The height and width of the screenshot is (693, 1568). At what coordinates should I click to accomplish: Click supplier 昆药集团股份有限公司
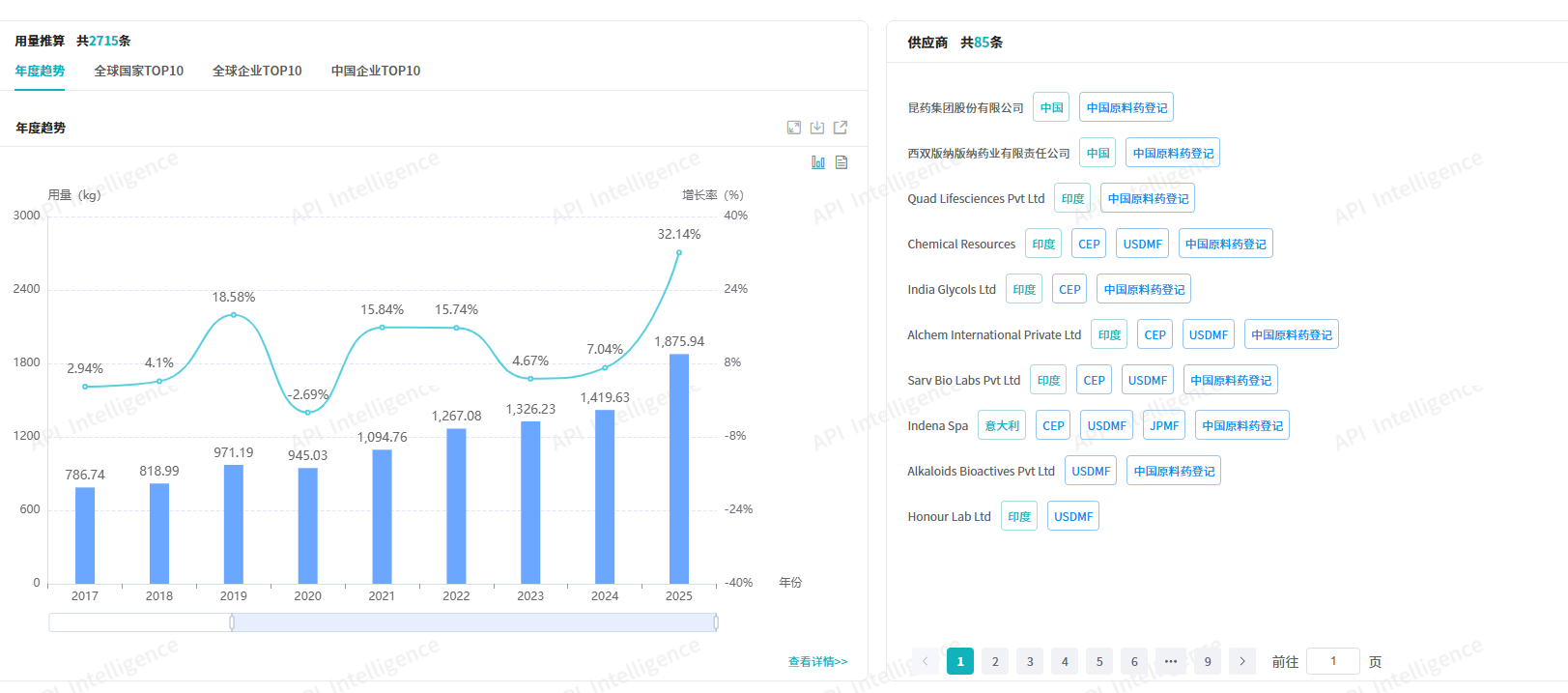pyautogui.click(x=965, y=108)
